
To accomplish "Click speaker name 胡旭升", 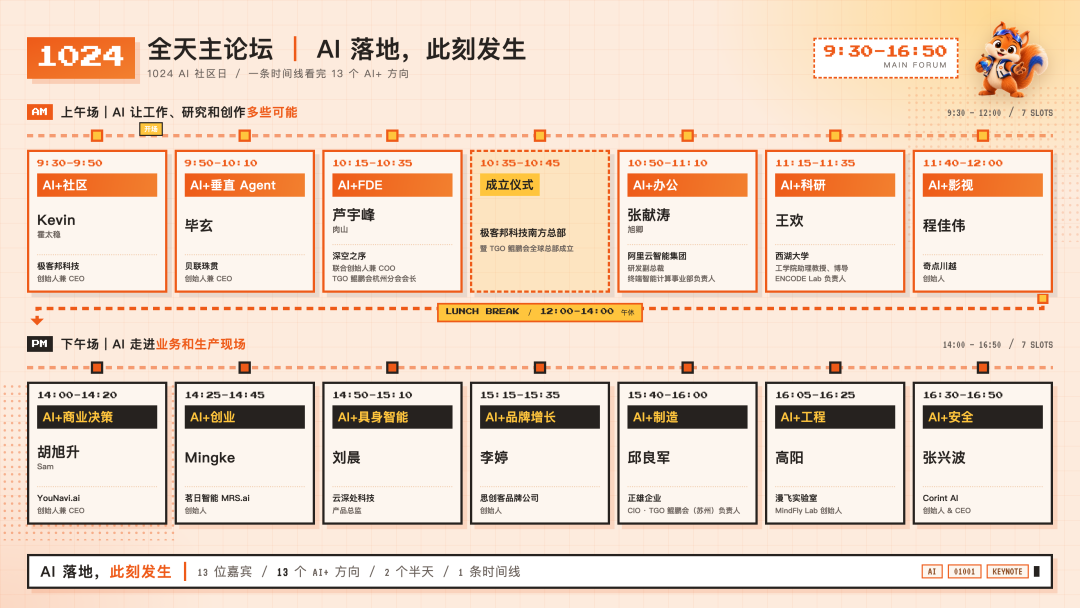I will [59, 452].
